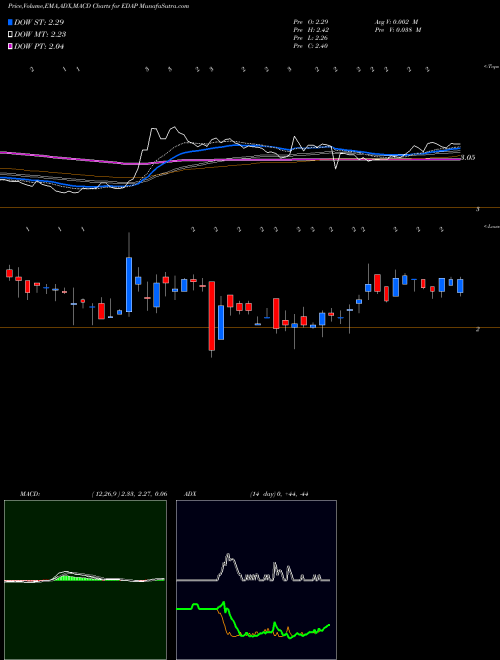Click the 3.05 price label on EMA chart
This screenshot has height=660, width=500.
pos(468,158)
